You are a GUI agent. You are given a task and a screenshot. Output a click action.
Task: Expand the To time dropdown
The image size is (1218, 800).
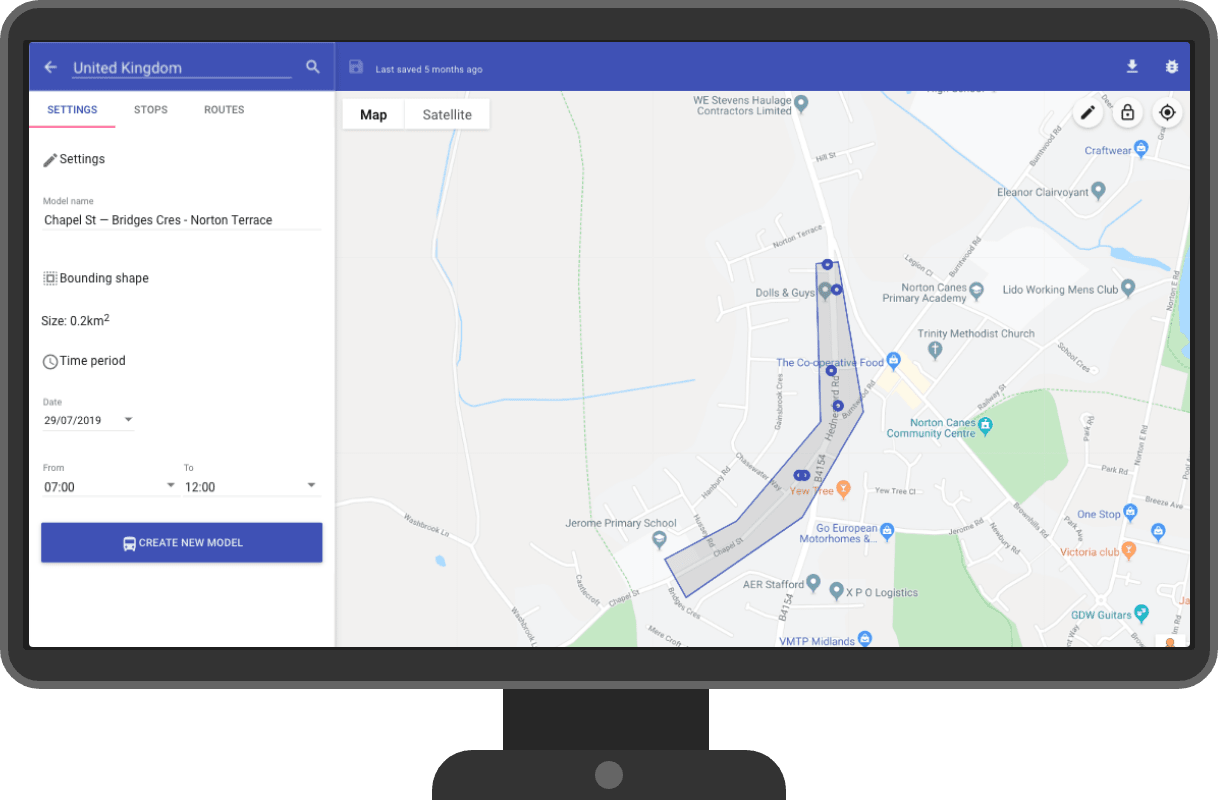[x=252, y=486]
